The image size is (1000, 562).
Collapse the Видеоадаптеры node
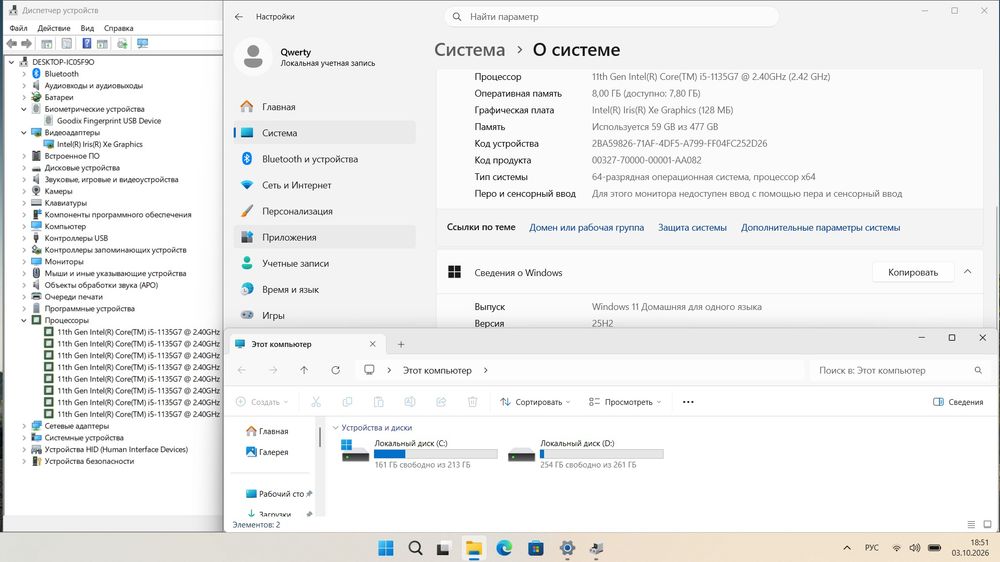[x=24, y=133]
